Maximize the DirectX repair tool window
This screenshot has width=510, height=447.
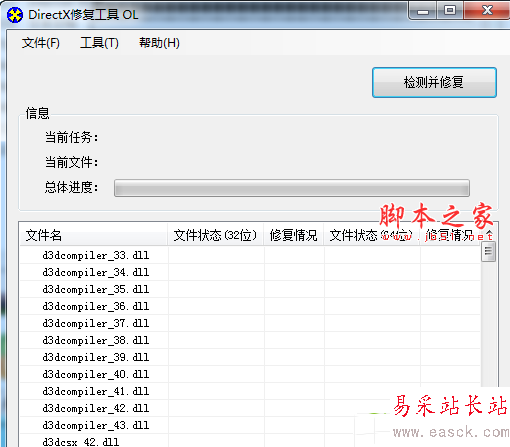[450, 11]
